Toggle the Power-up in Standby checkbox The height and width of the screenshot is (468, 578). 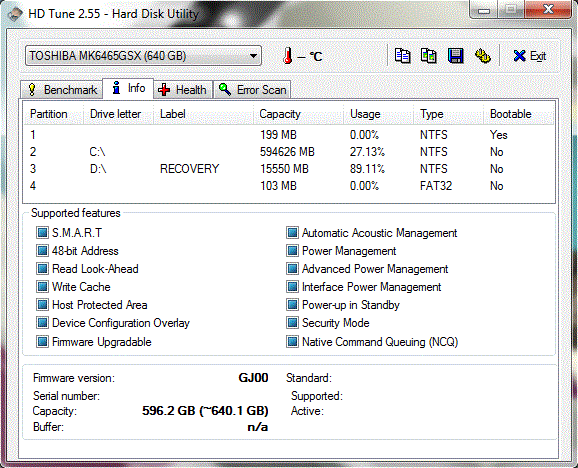click(x=292, y=305)
